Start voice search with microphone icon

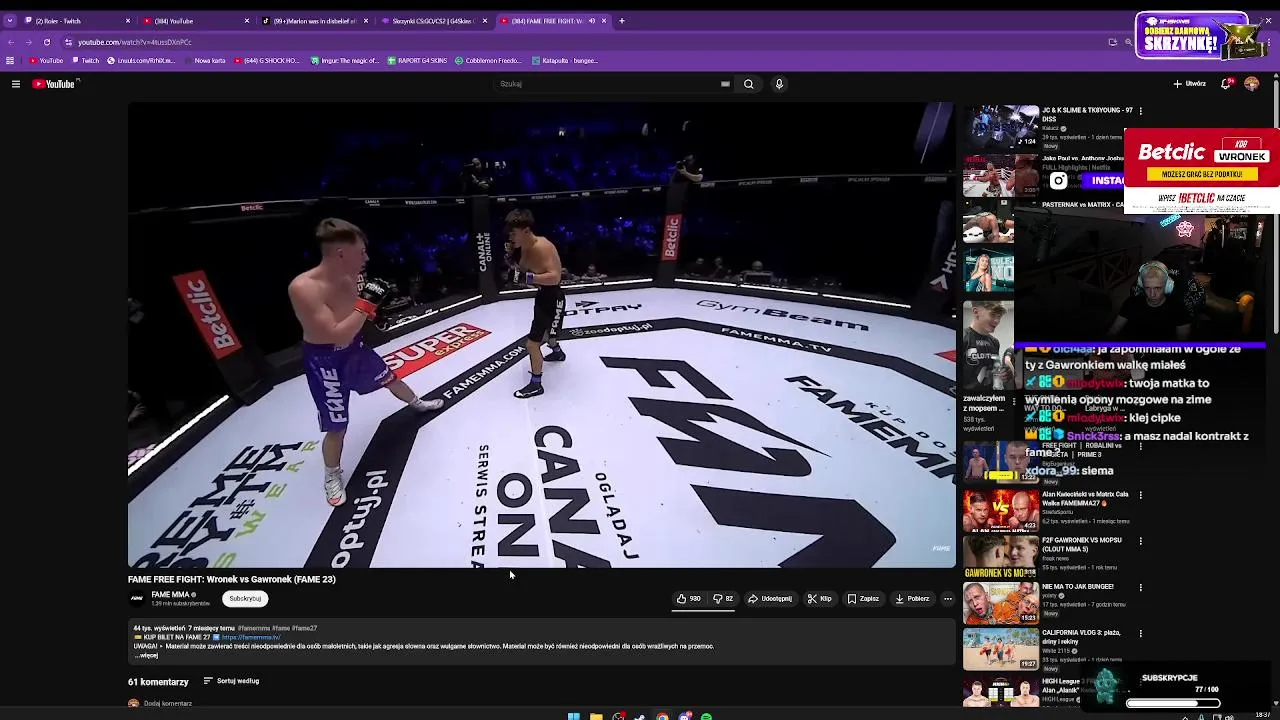click(779, 84)
